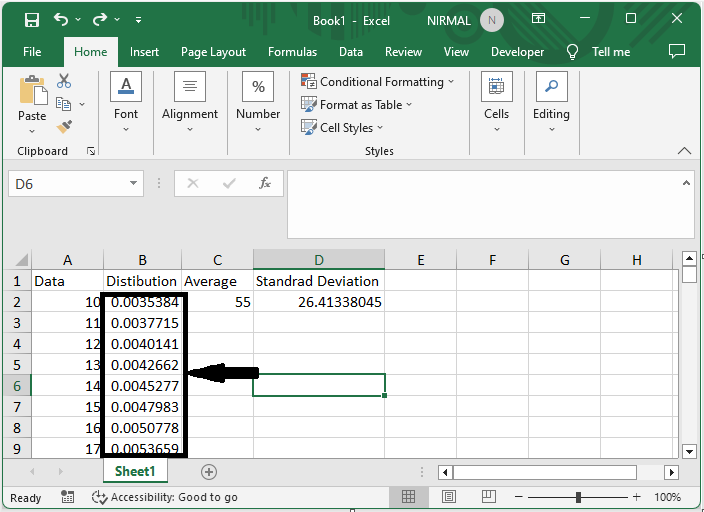Screen dimensions: 704x512
Task: Click the Format Painter brush icon
Action: coord(64,127)
